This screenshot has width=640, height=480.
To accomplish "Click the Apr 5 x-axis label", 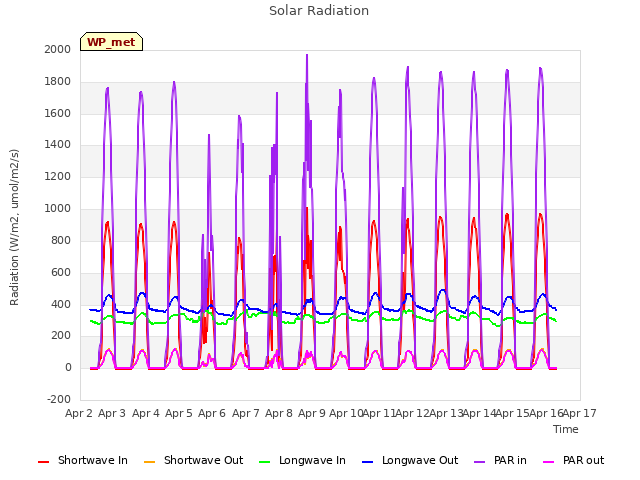I will [179, 413].
